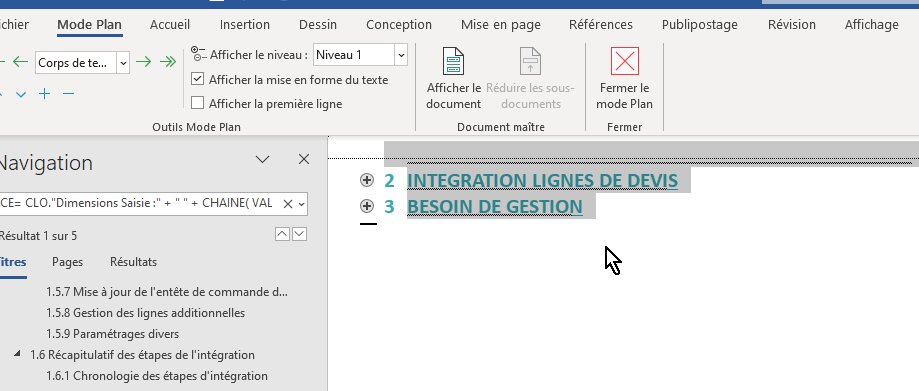Click the navigation search input field
Viewport: 919px width, 391px height.
[x=139, y=203]
